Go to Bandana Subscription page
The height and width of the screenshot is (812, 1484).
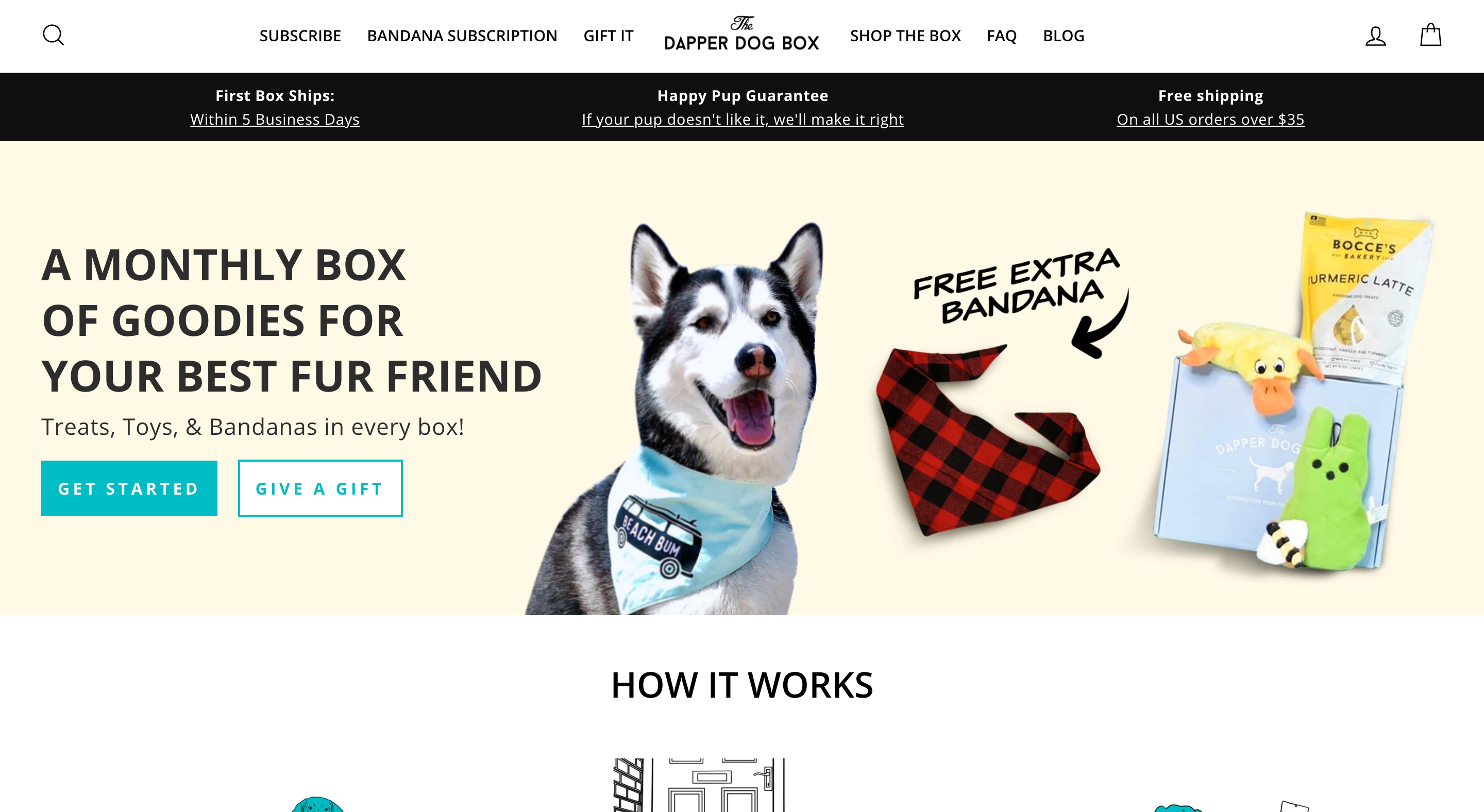(462, 36)
